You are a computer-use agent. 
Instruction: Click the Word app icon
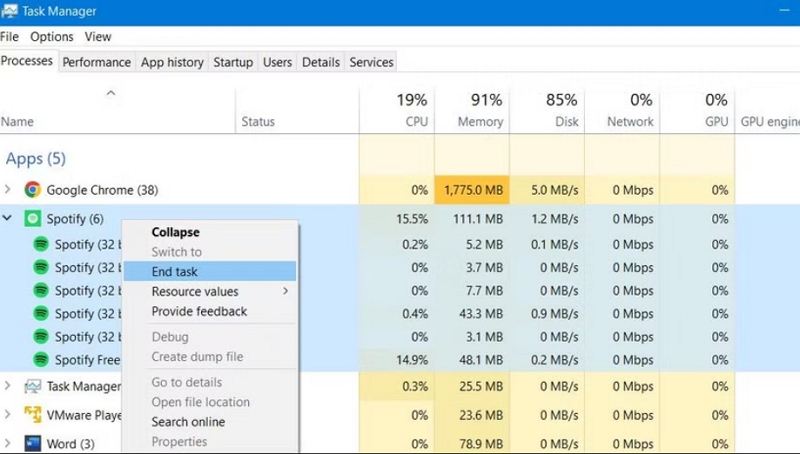33,443
